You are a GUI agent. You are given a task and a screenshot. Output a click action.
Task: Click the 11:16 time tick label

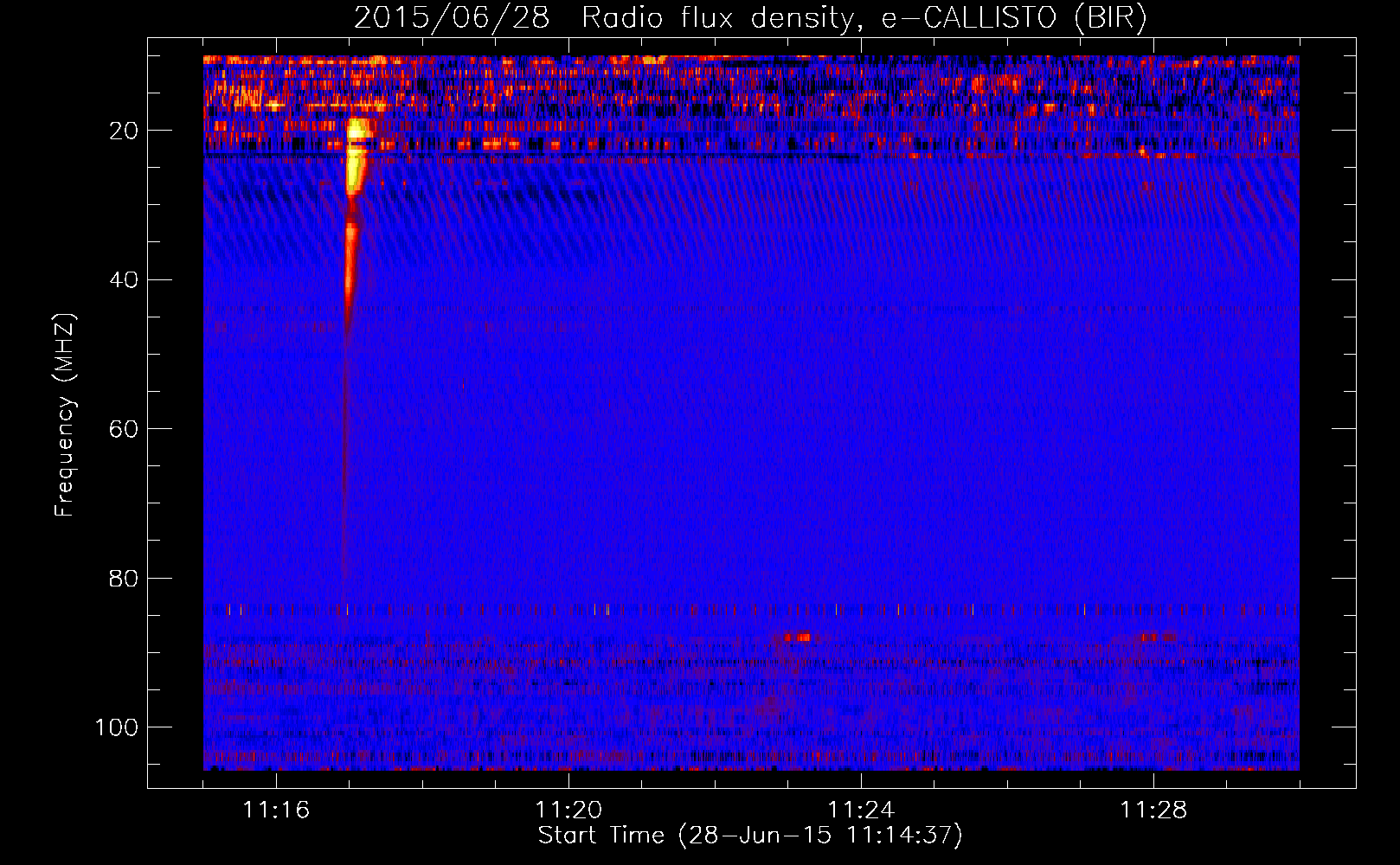pos(276,810)
